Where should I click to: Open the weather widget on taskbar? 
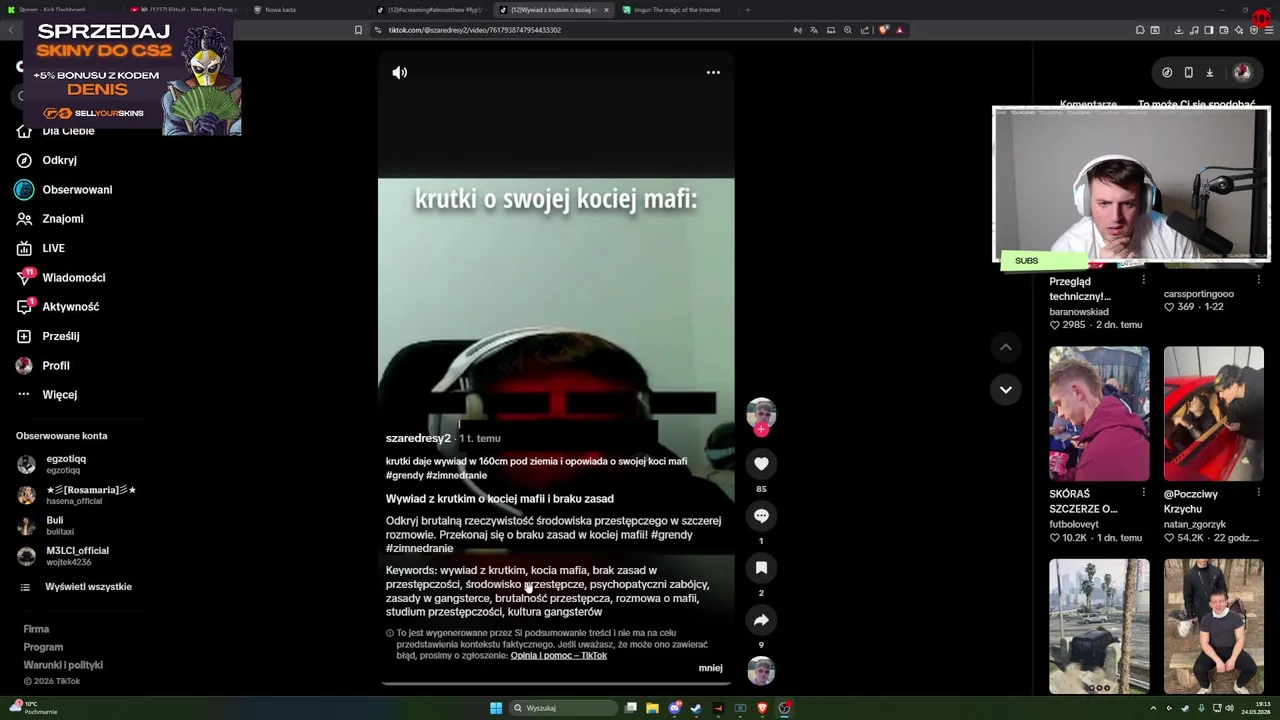(35, 708)
